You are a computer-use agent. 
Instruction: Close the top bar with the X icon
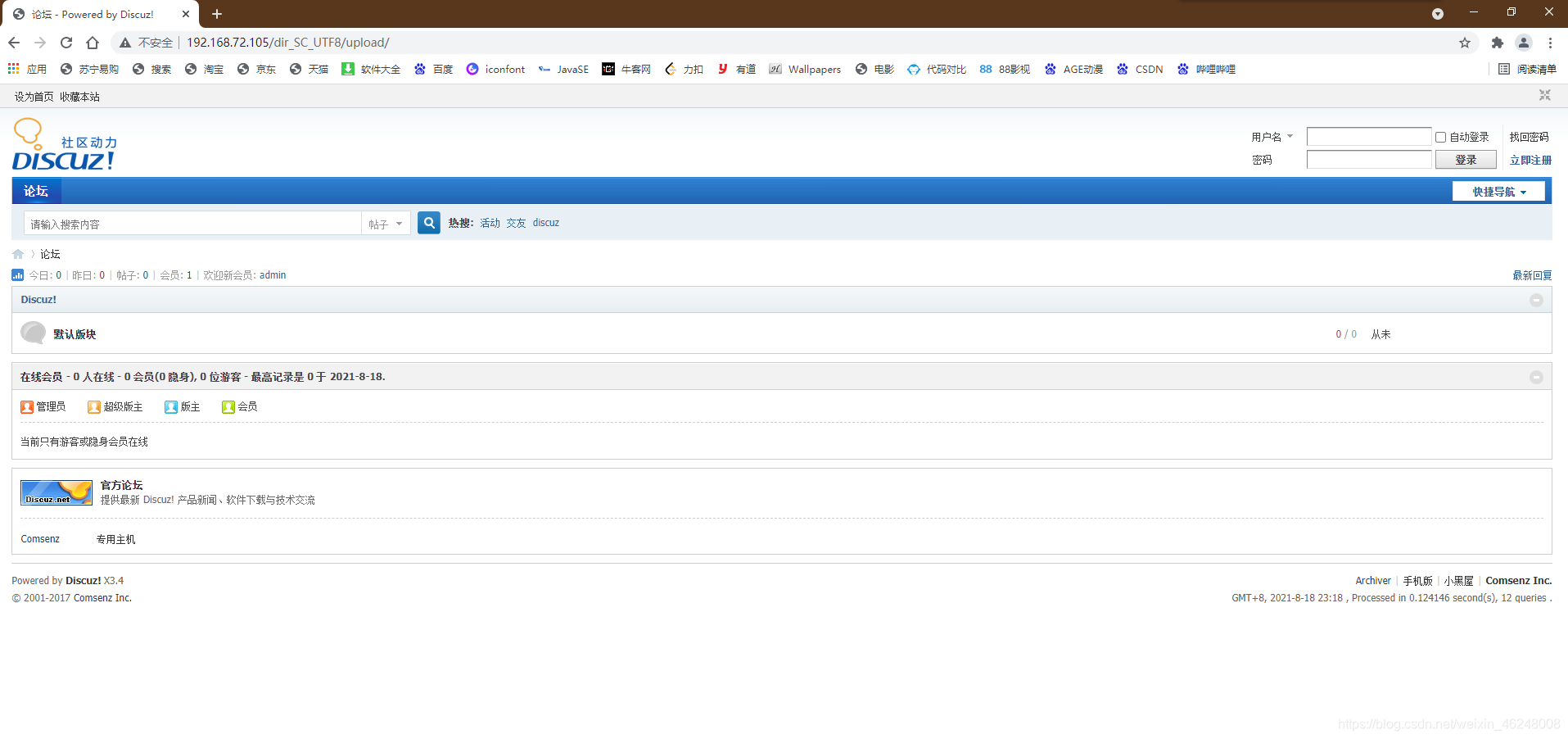click(x=1544, y=95)
